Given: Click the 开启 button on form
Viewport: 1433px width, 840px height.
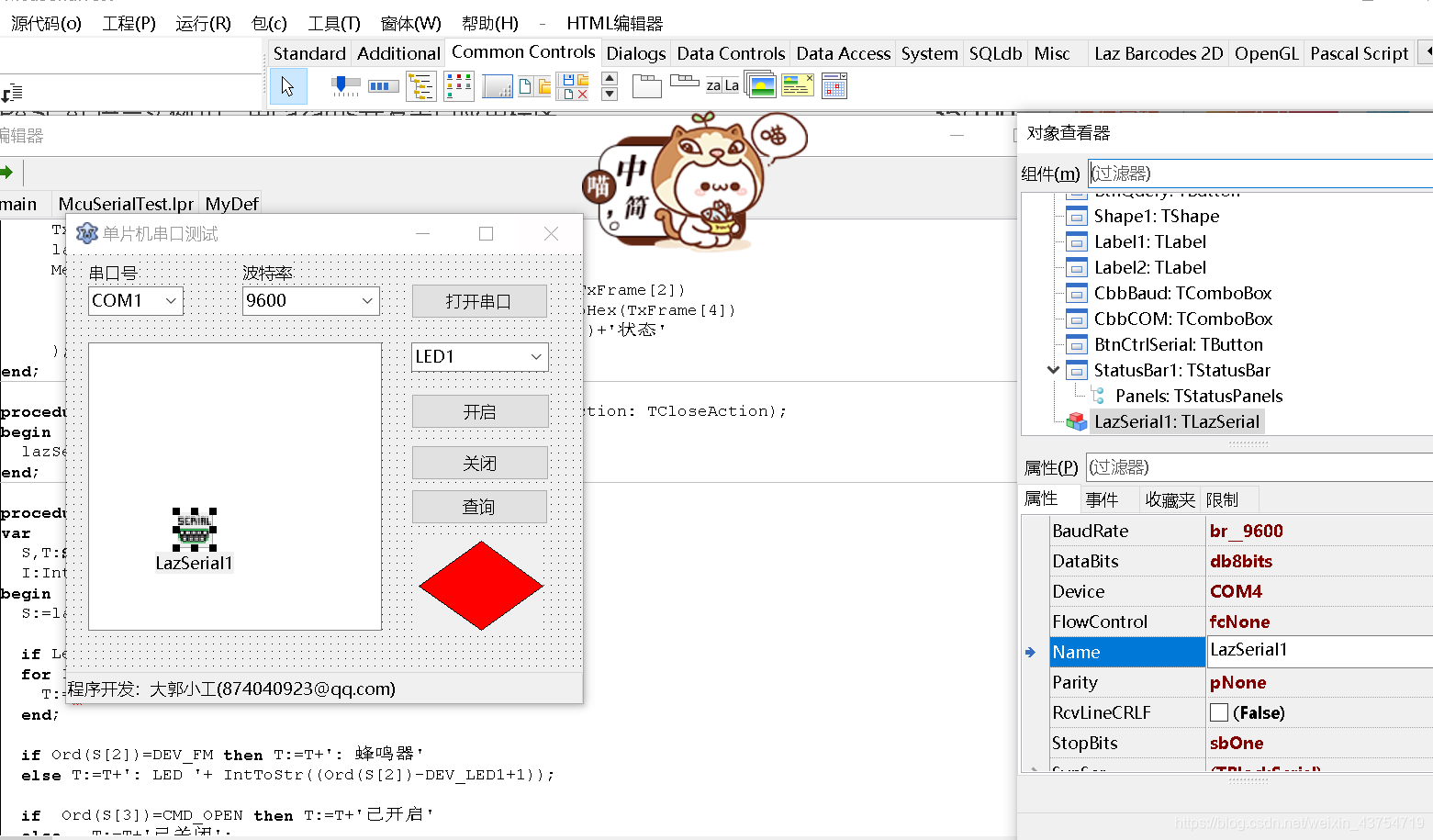Looking at the screenshot, I should [x=479, y=411].
